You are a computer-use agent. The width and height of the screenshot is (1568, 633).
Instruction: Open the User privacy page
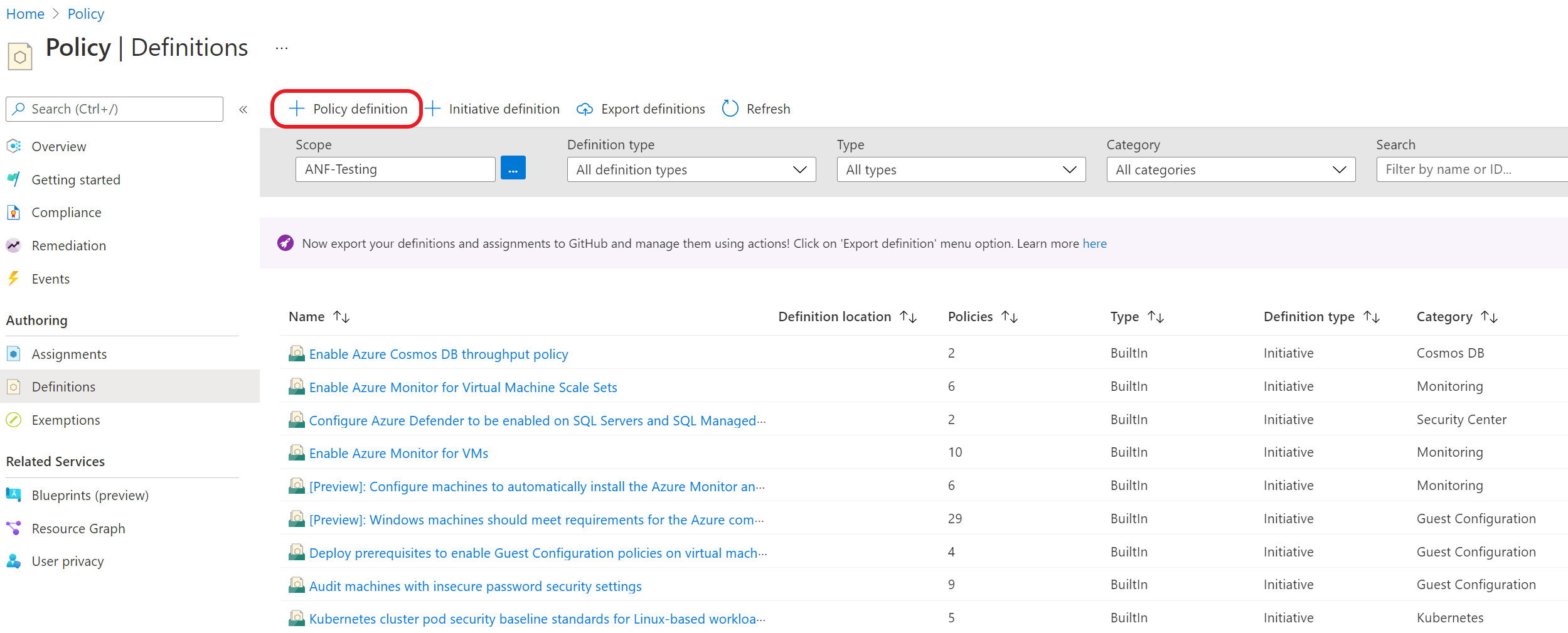coord(68,561)
